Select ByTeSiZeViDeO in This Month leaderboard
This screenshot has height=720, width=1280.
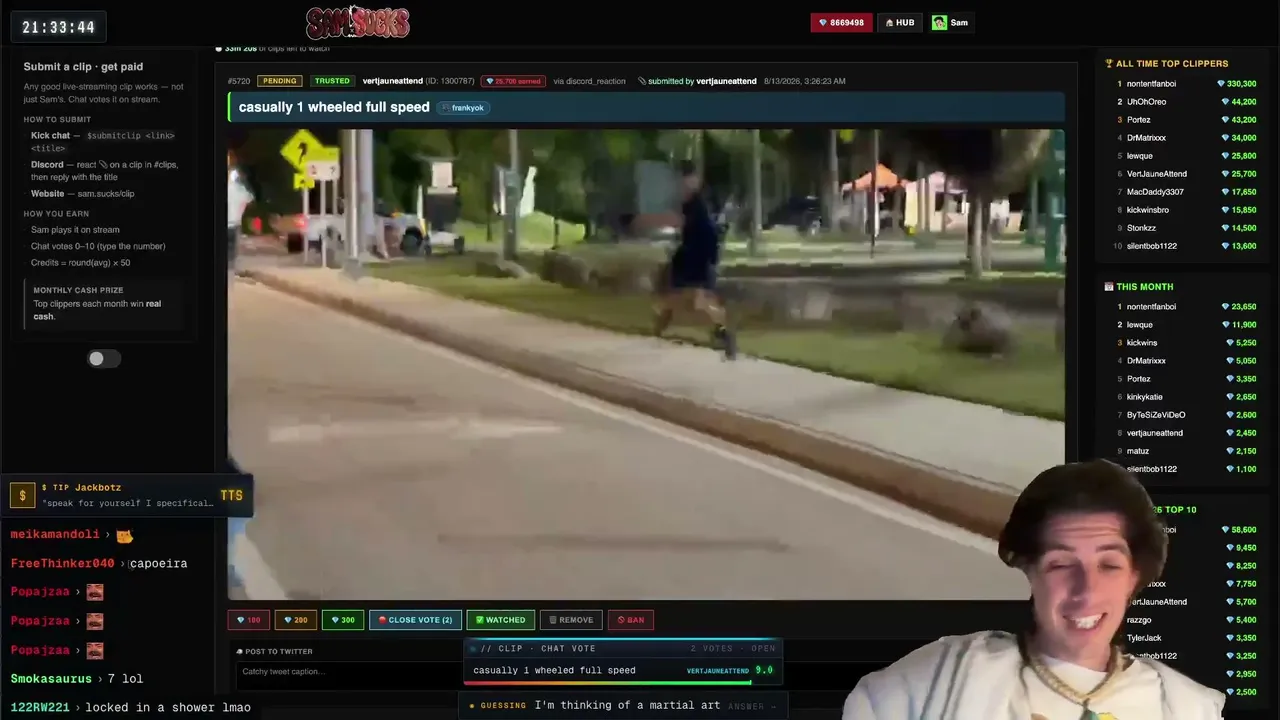pos(1156,415)
